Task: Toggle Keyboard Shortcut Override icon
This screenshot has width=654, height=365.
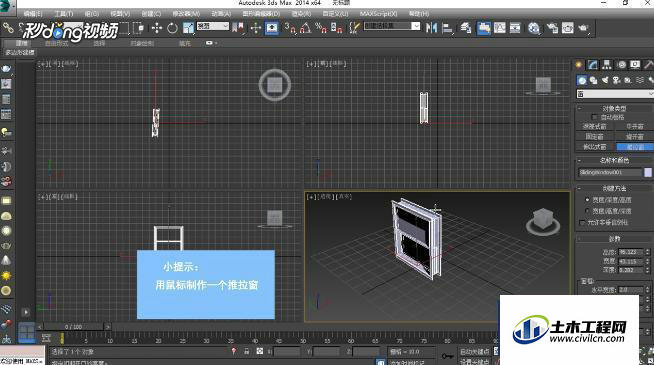Action: (272, 28)
